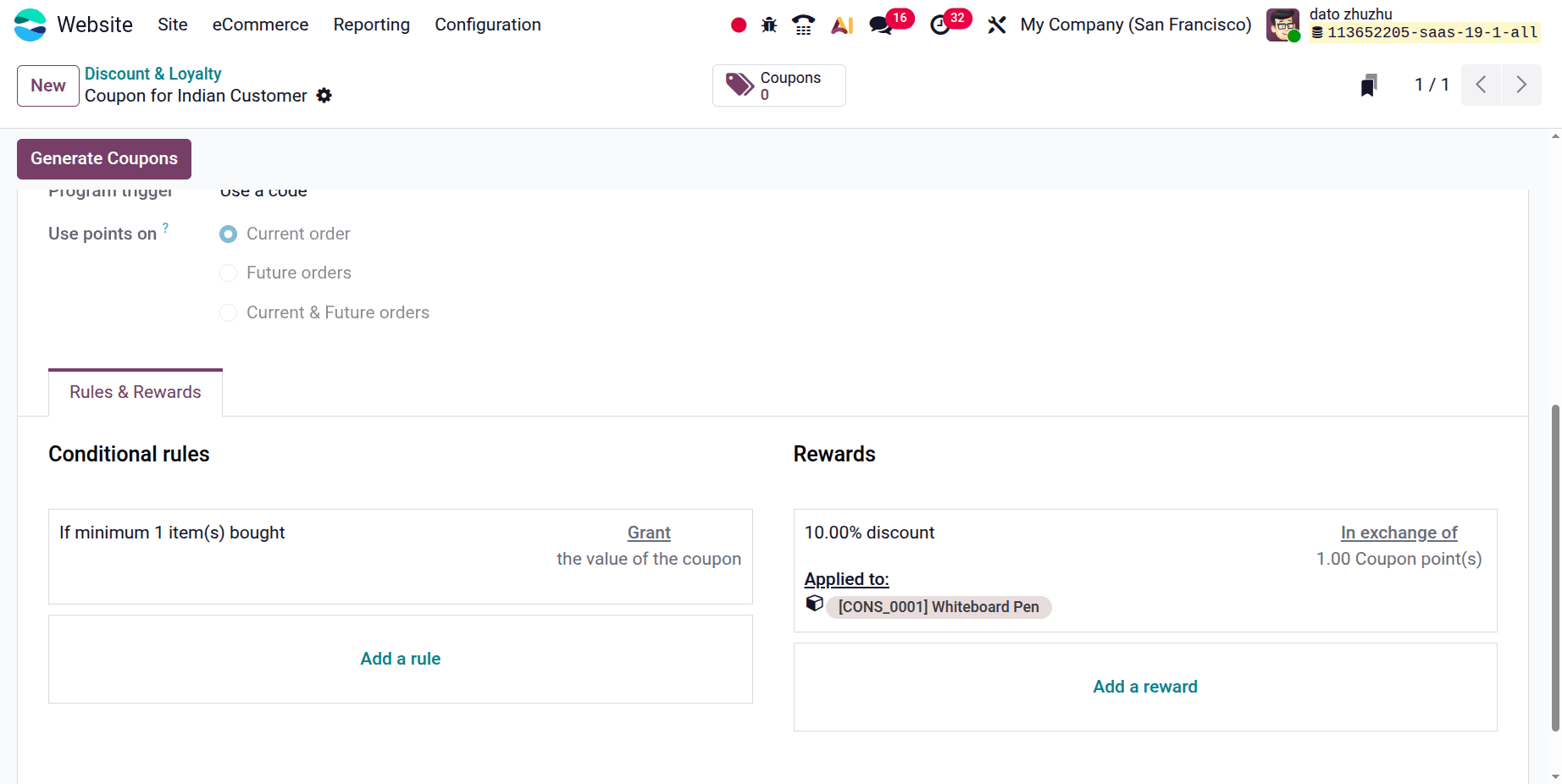
Task: Select Future orders radio option
Action: tap(228, 273)
